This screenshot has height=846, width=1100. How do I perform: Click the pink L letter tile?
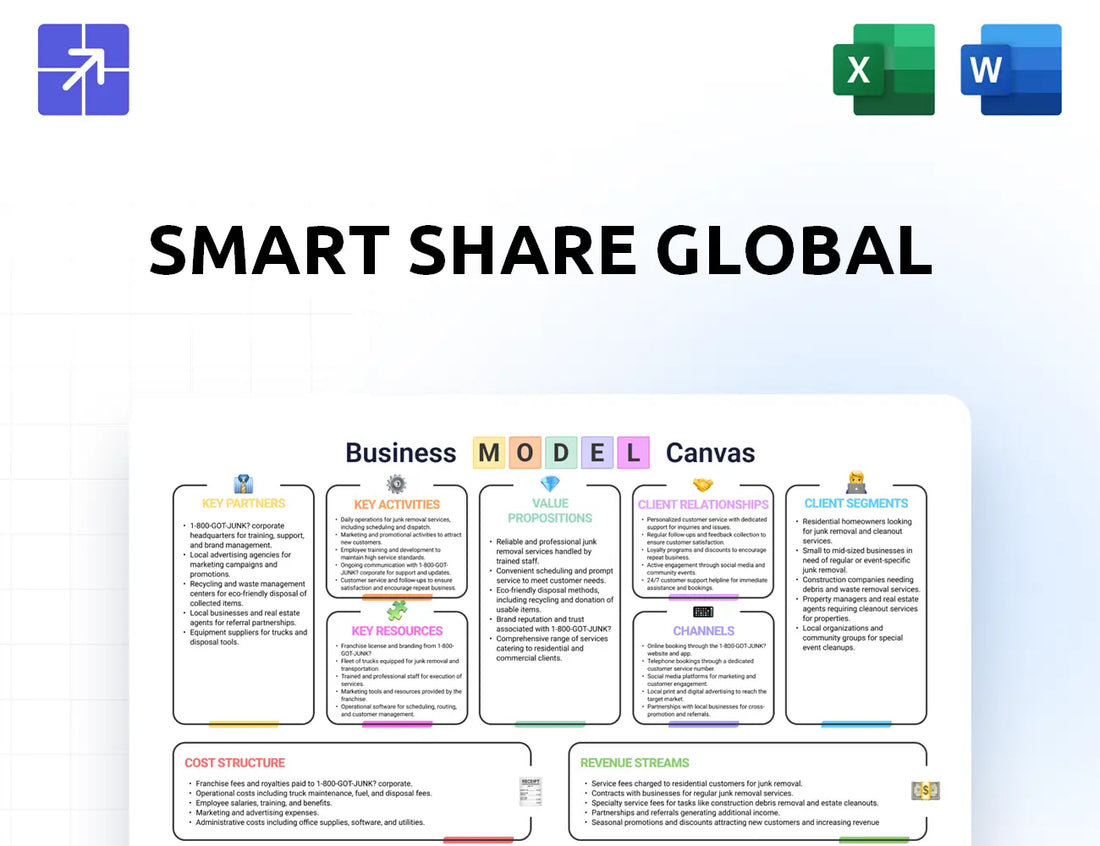(x=633, y=452)
